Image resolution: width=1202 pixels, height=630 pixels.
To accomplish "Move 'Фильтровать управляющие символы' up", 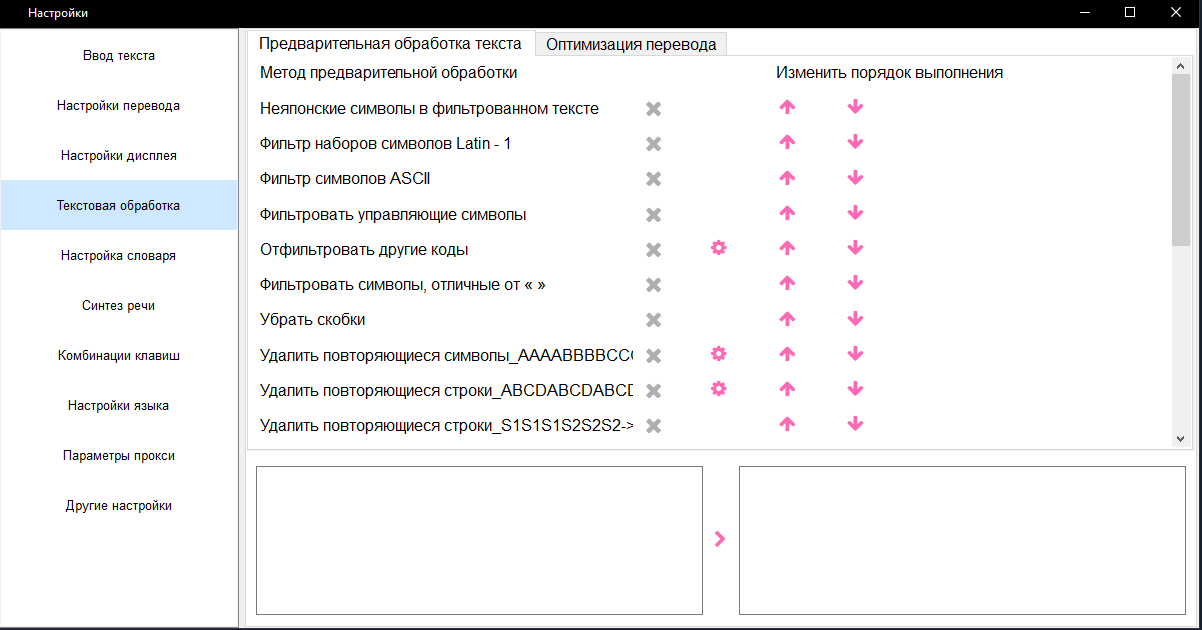I will [787, 213].
